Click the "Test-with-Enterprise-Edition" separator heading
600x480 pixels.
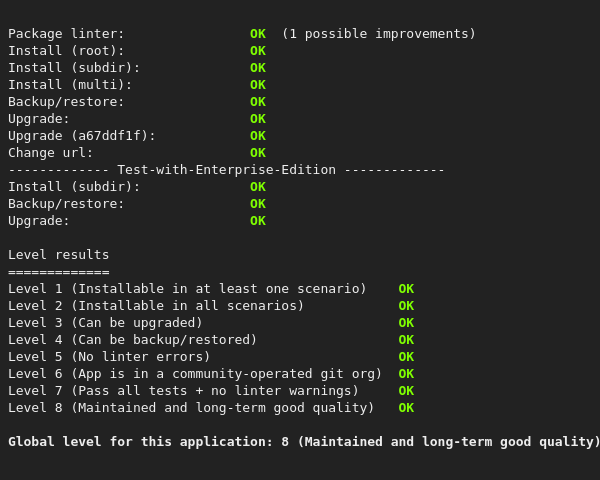[x=226, y=170]
